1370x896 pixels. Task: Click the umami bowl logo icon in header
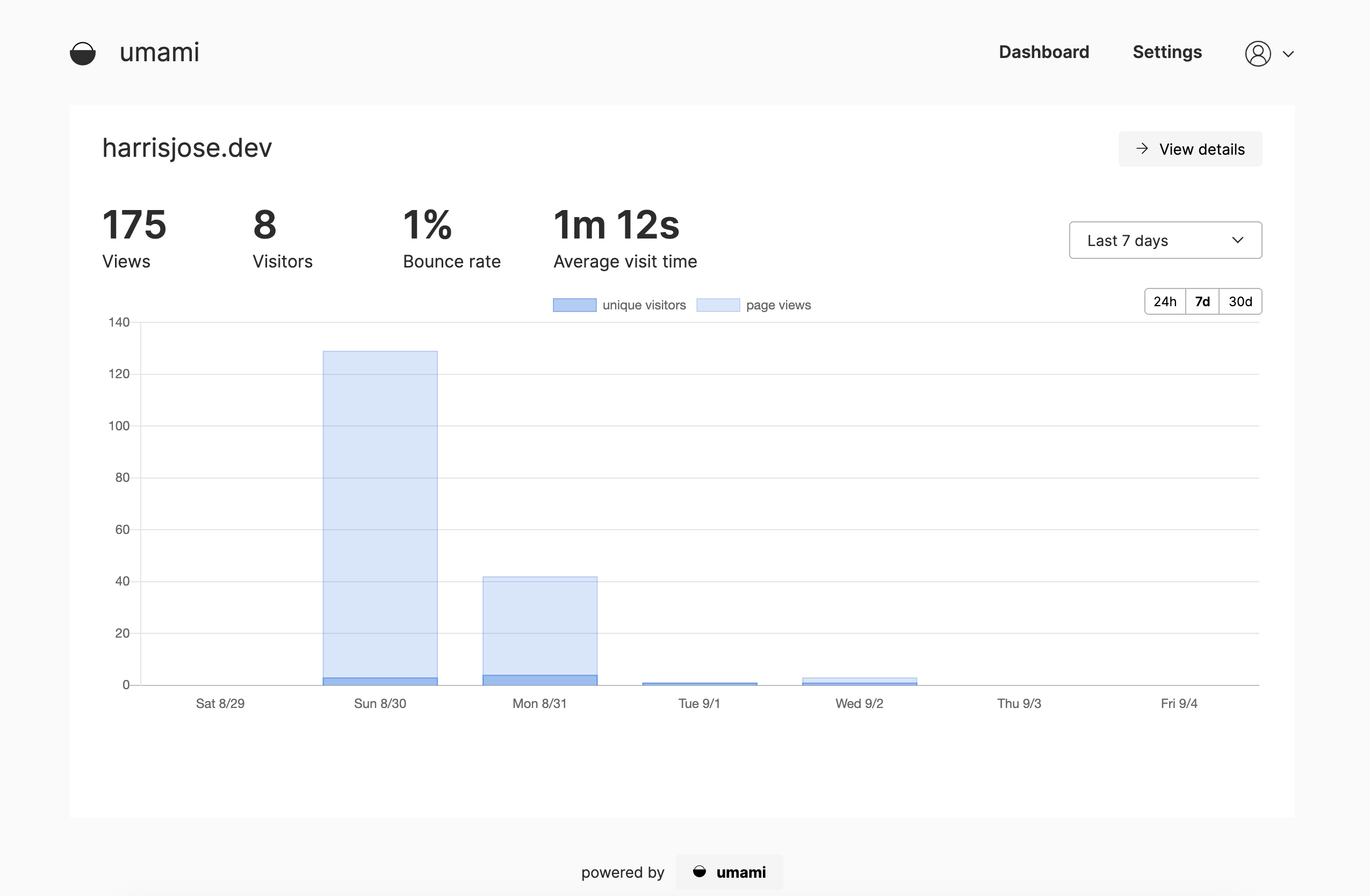(82, 53)
